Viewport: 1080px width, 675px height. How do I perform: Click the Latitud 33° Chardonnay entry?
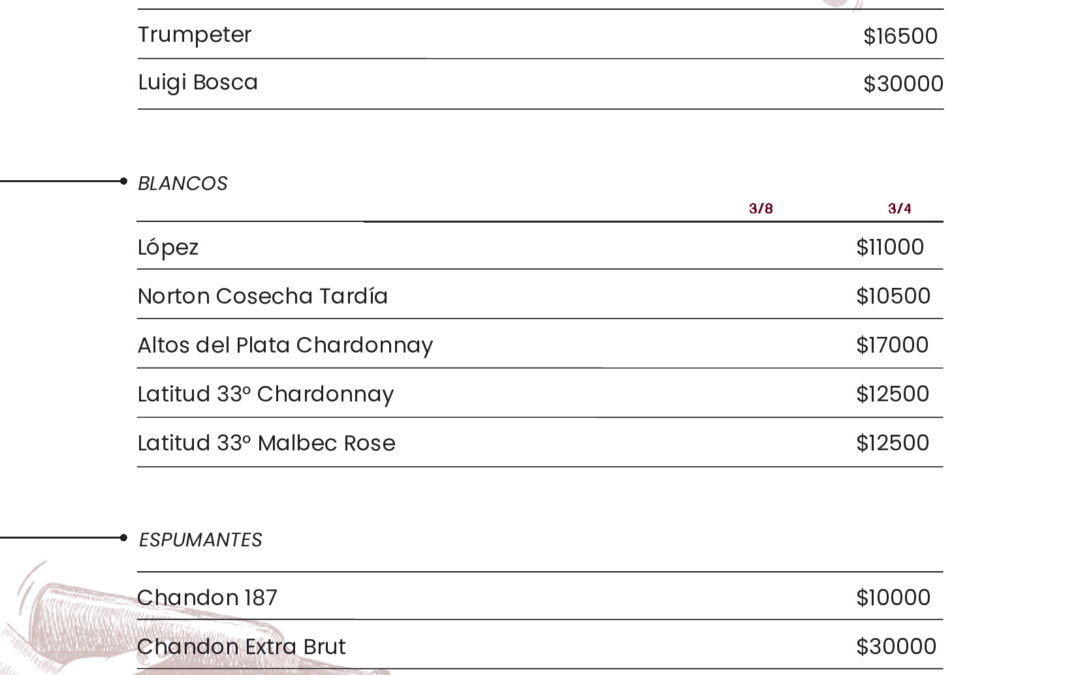(x=265, y=395)
